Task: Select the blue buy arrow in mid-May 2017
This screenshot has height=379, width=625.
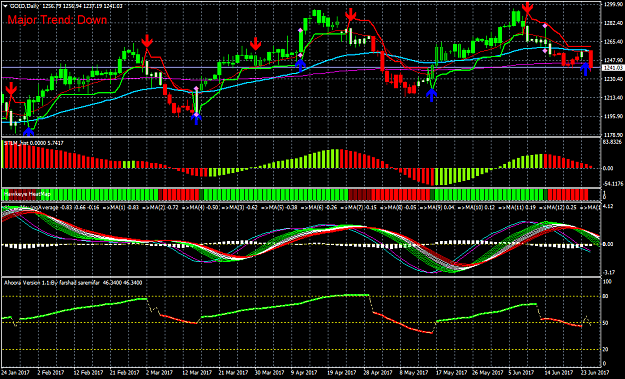Action: (x=432, y=95)
